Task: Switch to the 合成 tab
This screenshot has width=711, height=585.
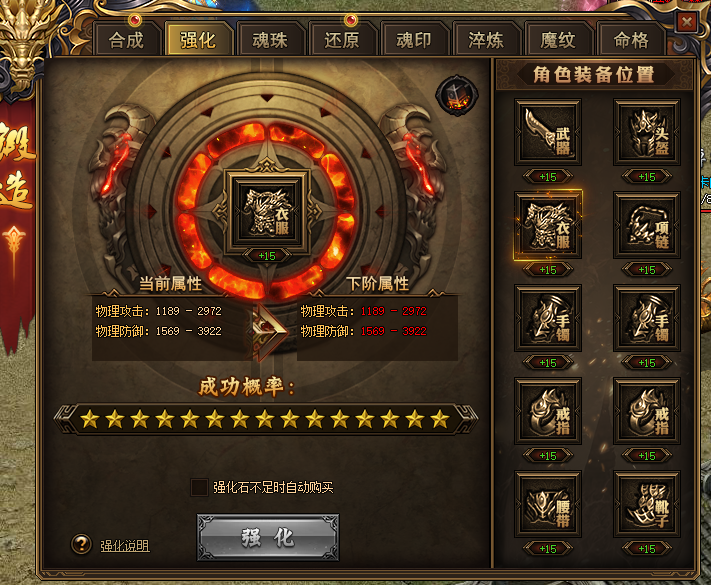Action: pos(127,40)
